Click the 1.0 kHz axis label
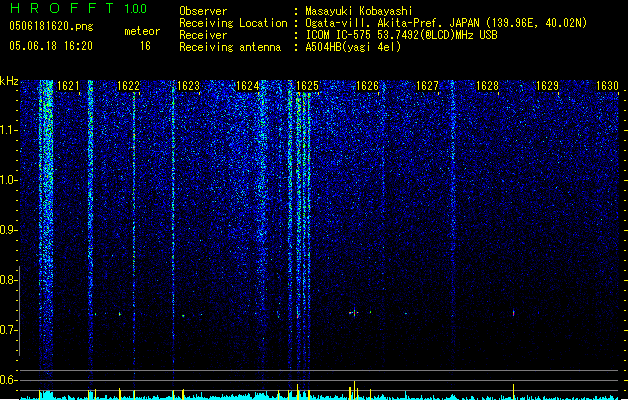 (8, 180)
